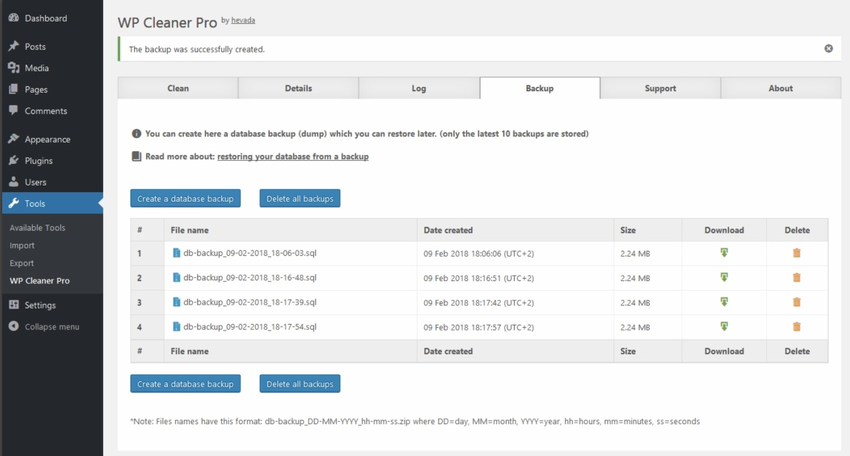Click file icon of db-backup_09-02-2018_18-17-39.sql
This screenshot has width=850, height=456.
(x=176, y=302)
